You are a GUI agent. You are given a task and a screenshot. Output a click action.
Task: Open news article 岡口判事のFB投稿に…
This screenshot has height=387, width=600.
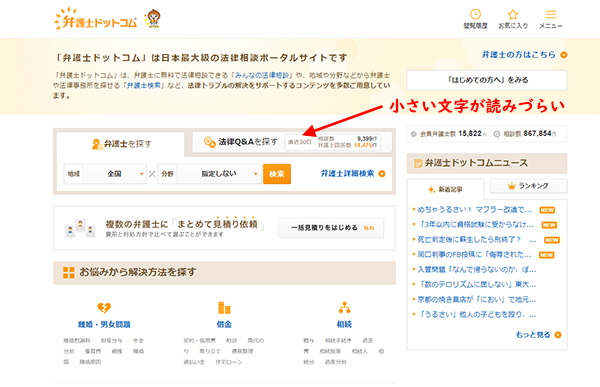(x=474, y=255)
